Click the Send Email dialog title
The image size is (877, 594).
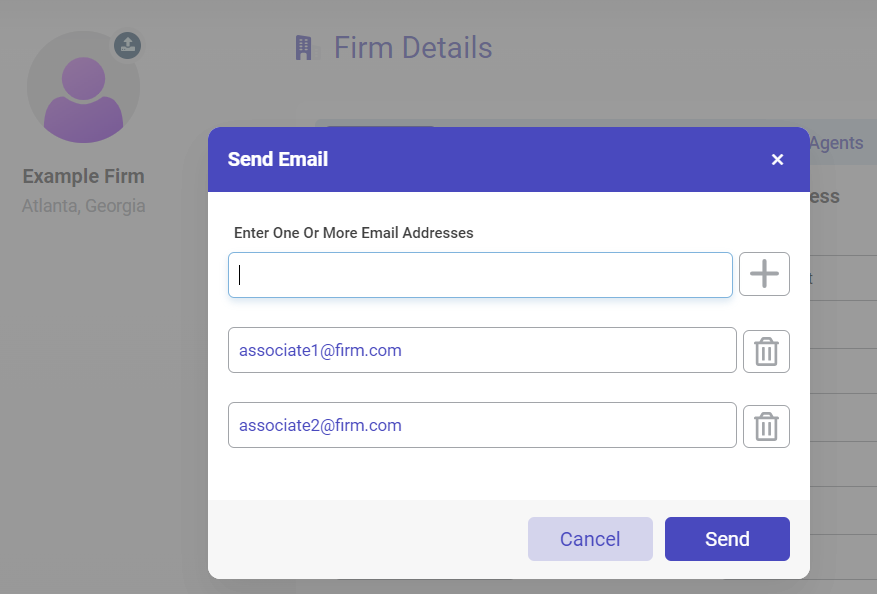click(278, 159)
